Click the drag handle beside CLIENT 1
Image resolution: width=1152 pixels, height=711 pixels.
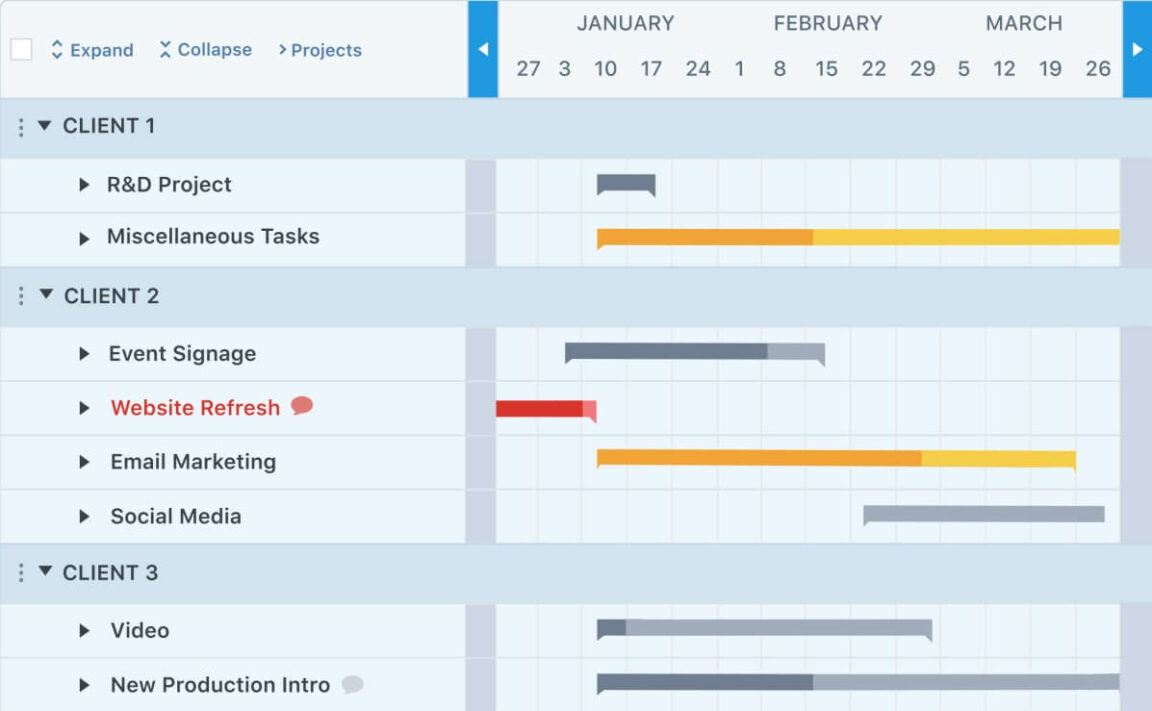click(21, 125)
